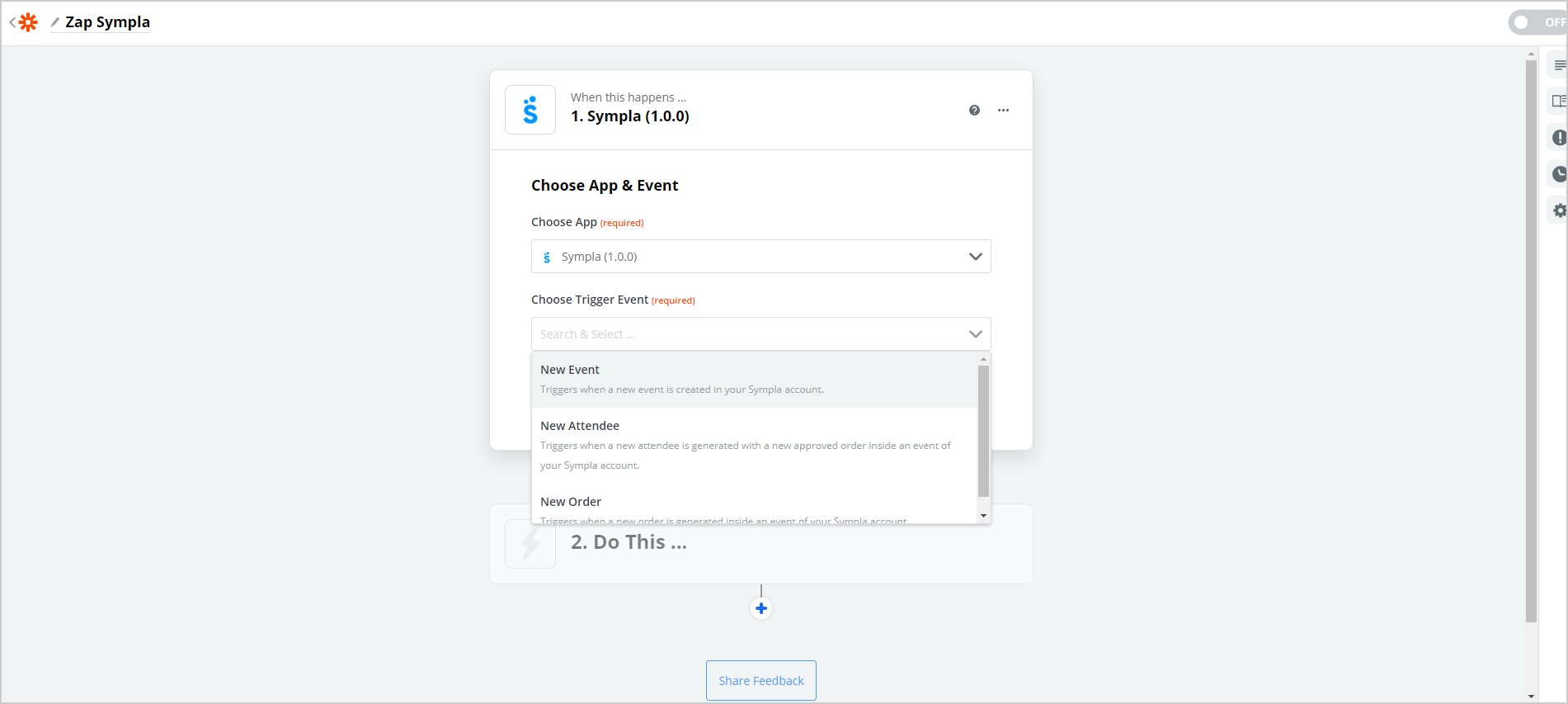
Task: Open the Choose App dropdown showing Sympla (1.0.0)
Action: coord(760,257)
